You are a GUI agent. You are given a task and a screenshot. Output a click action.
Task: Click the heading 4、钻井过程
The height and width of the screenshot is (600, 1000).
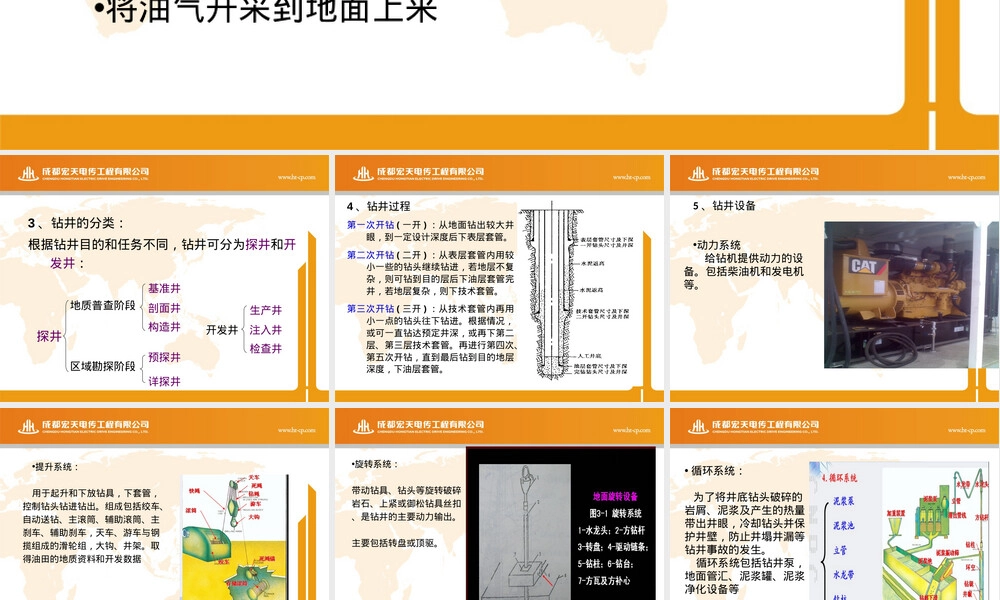(378, 207)
